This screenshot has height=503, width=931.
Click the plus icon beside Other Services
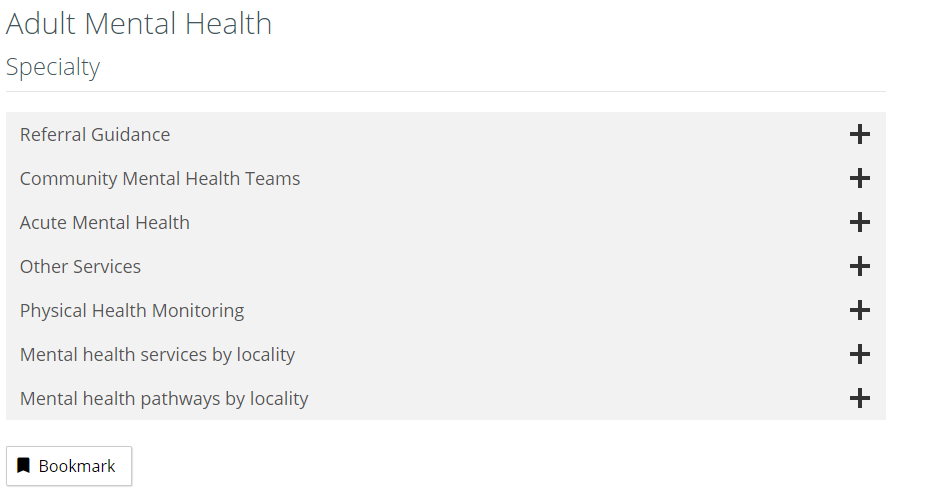click(x=859, y=266)
